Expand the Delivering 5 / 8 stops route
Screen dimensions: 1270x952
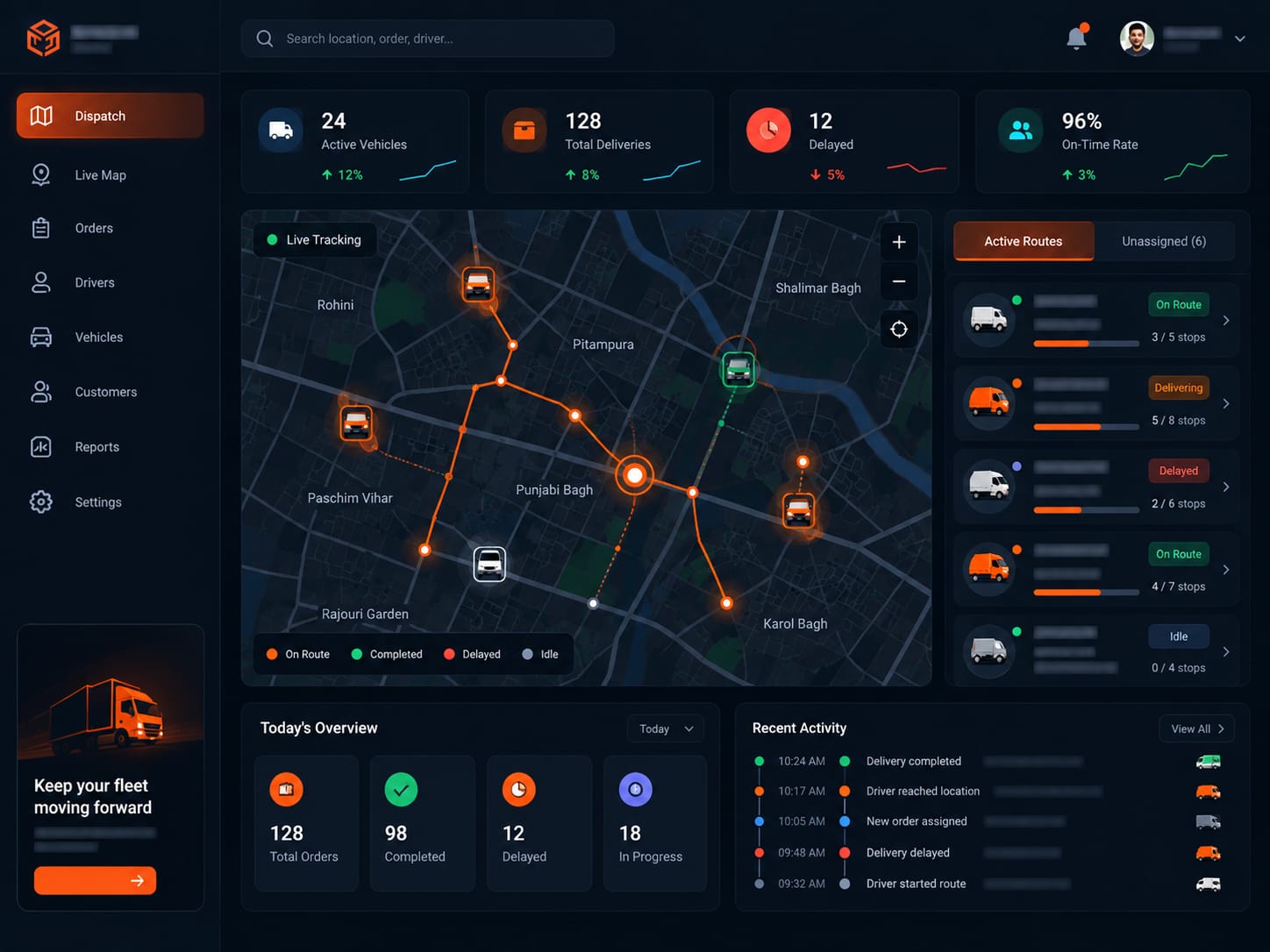1226,404
